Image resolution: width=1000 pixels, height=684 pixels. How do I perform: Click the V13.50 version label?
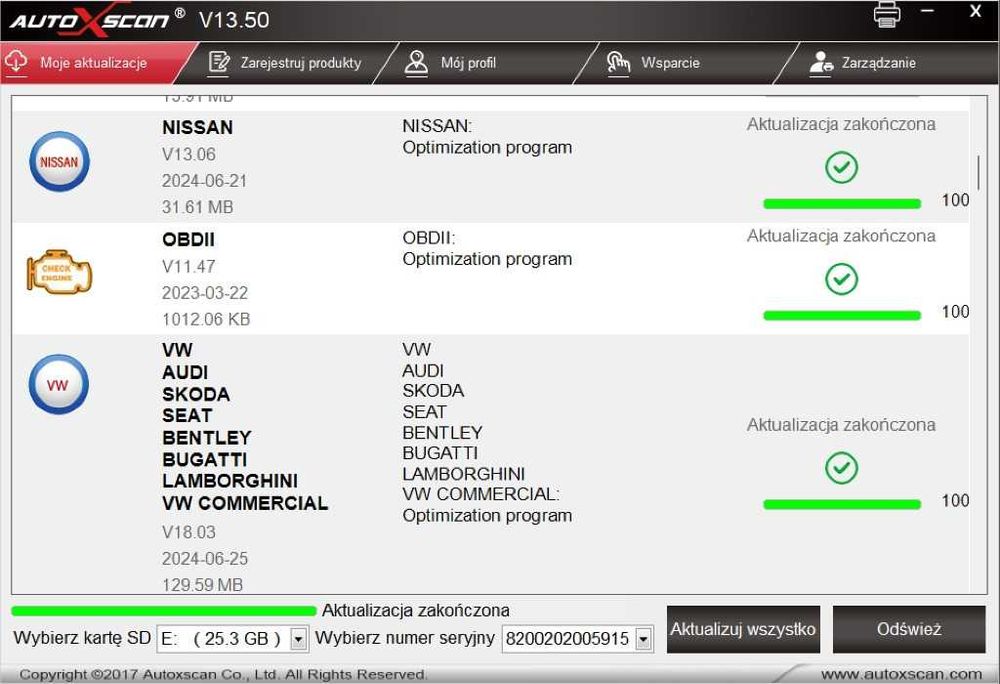[234, 20]
